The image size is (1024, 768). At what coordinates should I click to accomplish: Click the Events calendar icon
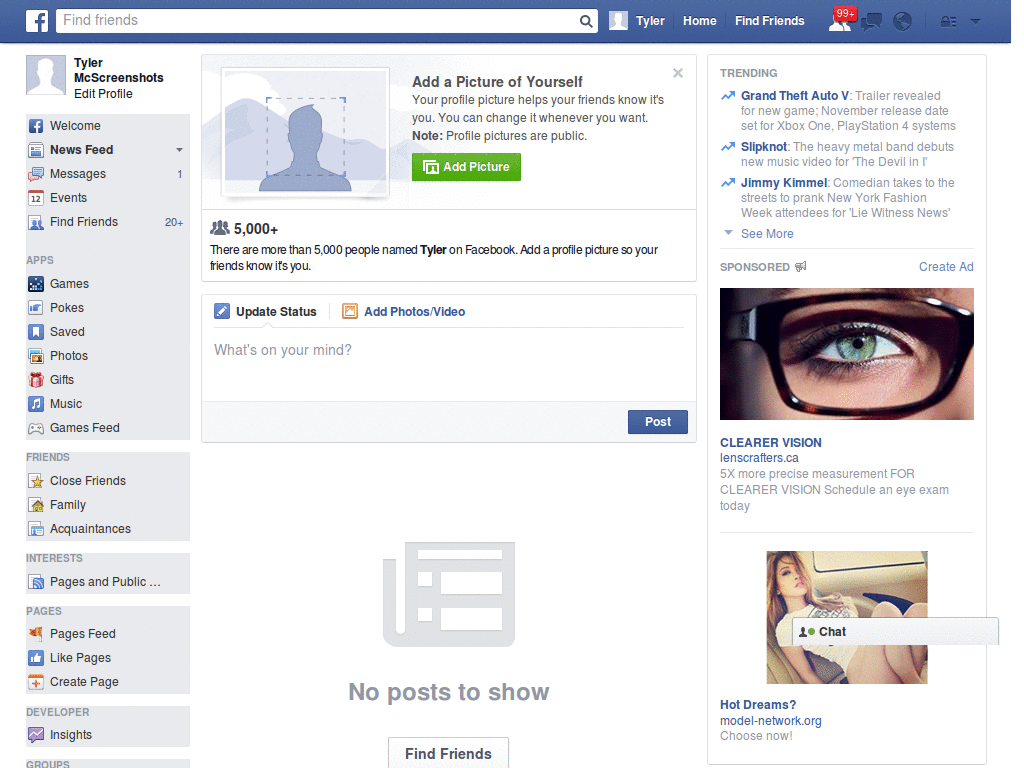point(36,198)
